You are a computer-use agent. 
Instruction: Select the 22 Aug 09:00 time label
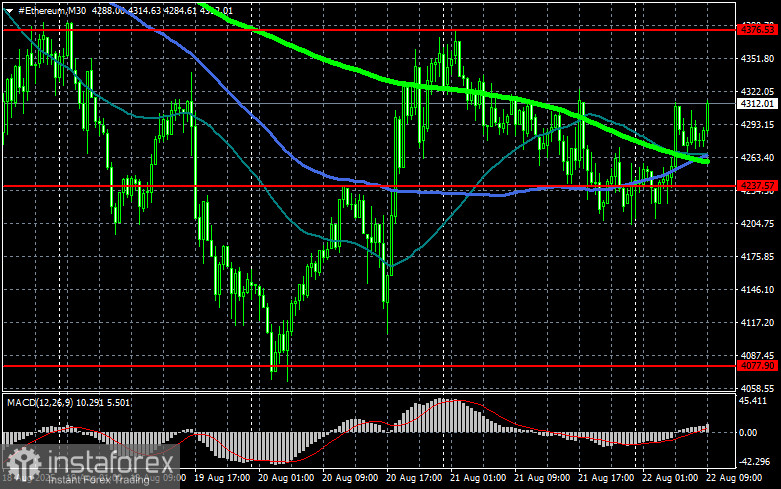pyautogui.click(x=734, y=478)
